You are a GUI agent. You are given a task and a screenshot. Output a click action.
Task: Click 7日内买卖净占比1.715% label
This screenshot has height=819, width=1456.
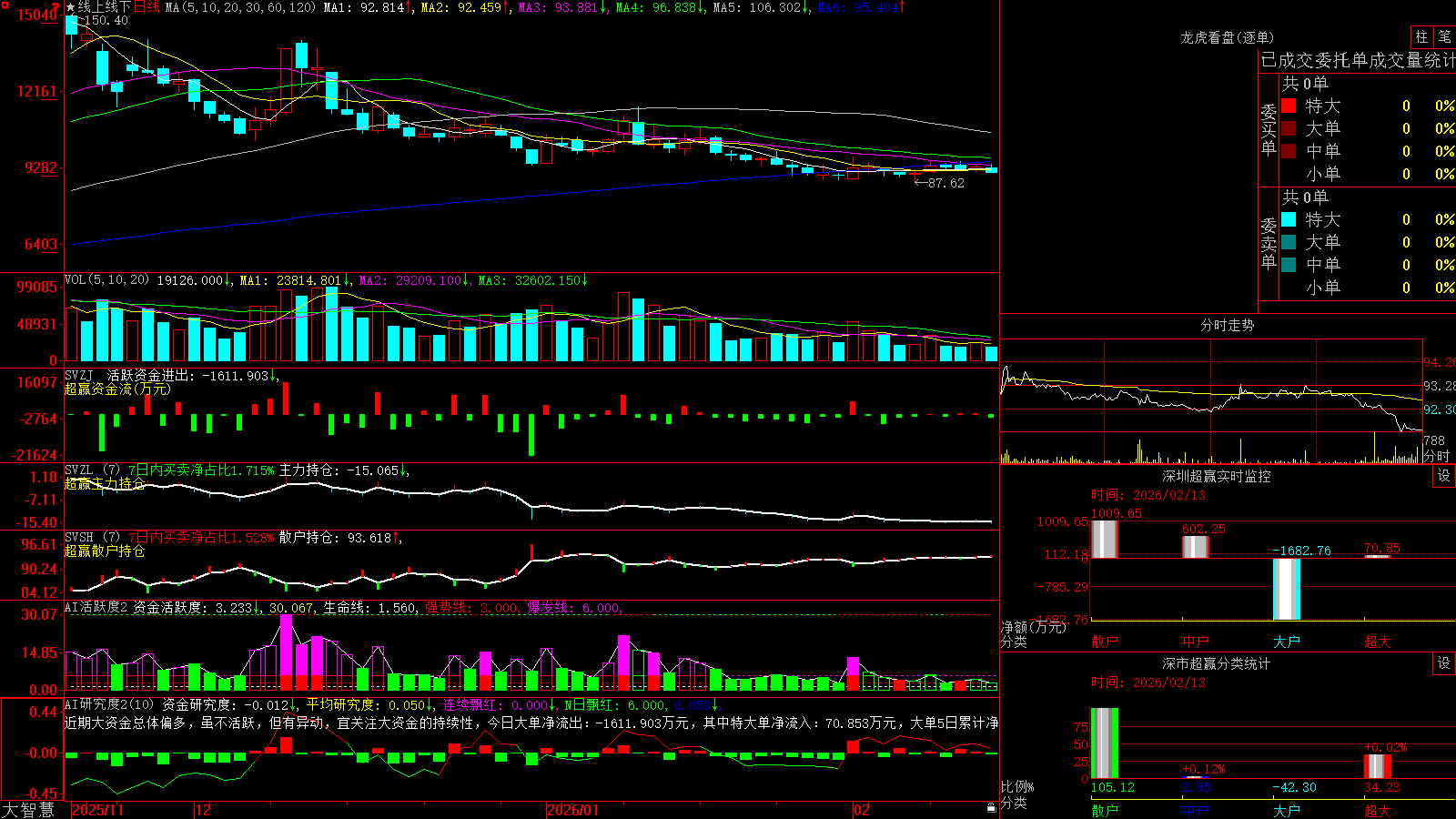(201, 470)
